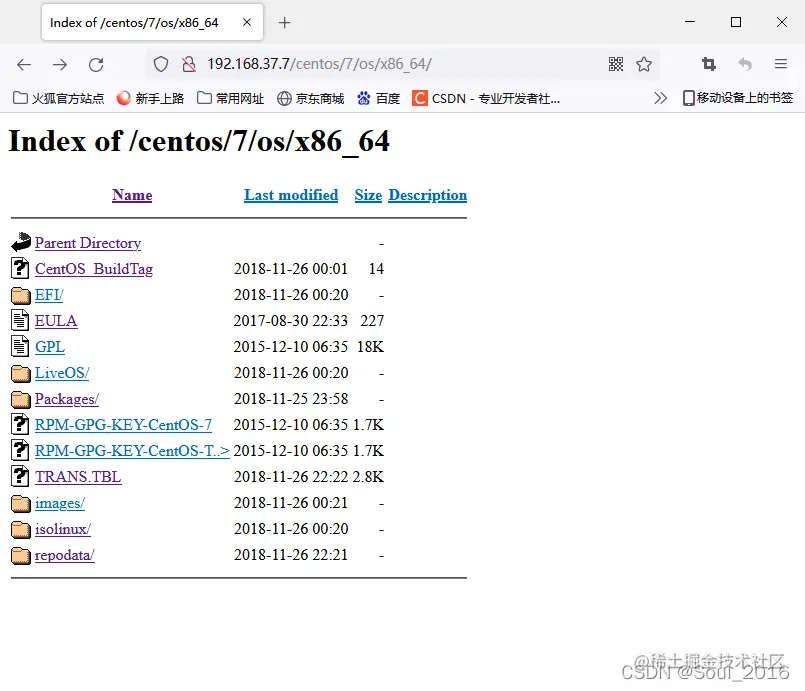Click the 2.8K size of TRANS.TBL

tap(368, 477)
